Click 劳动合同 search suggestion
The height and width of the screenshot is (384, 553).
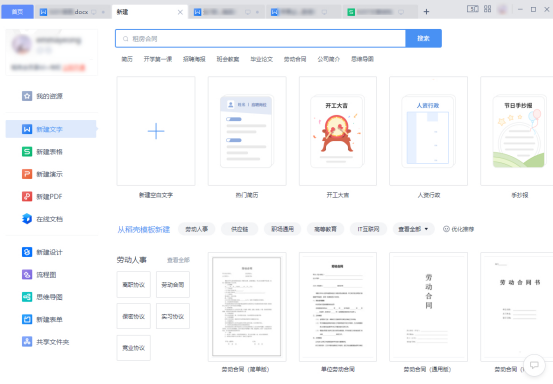click(295, 59)
